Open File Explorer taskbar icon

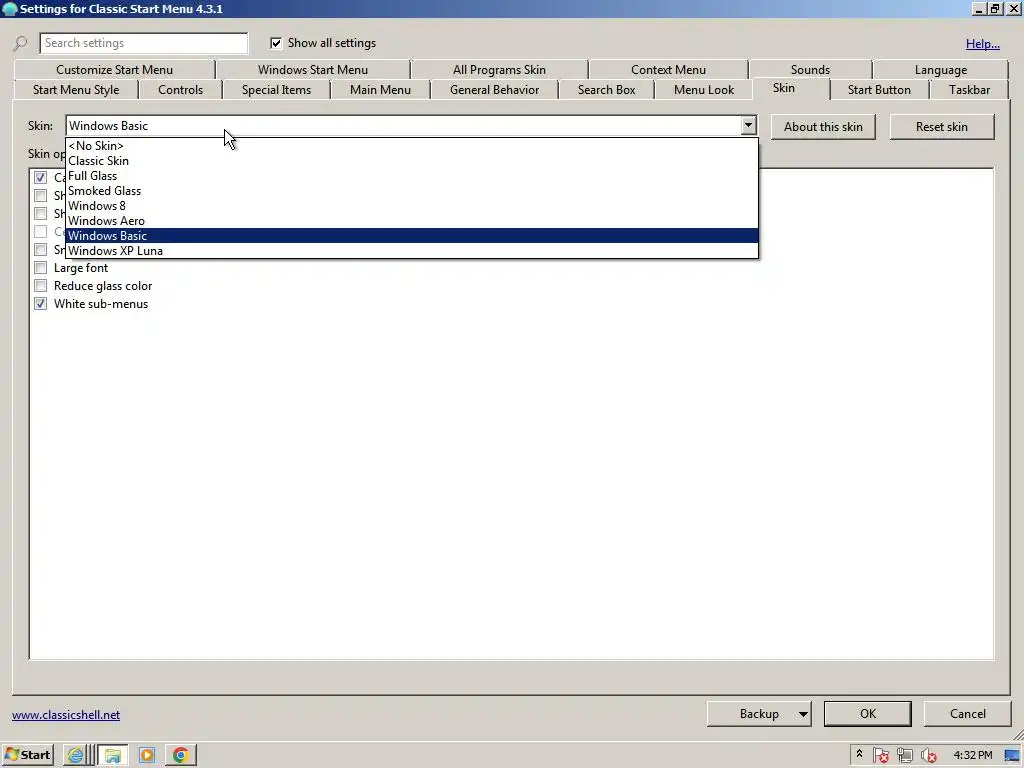[x=112, y=755]
